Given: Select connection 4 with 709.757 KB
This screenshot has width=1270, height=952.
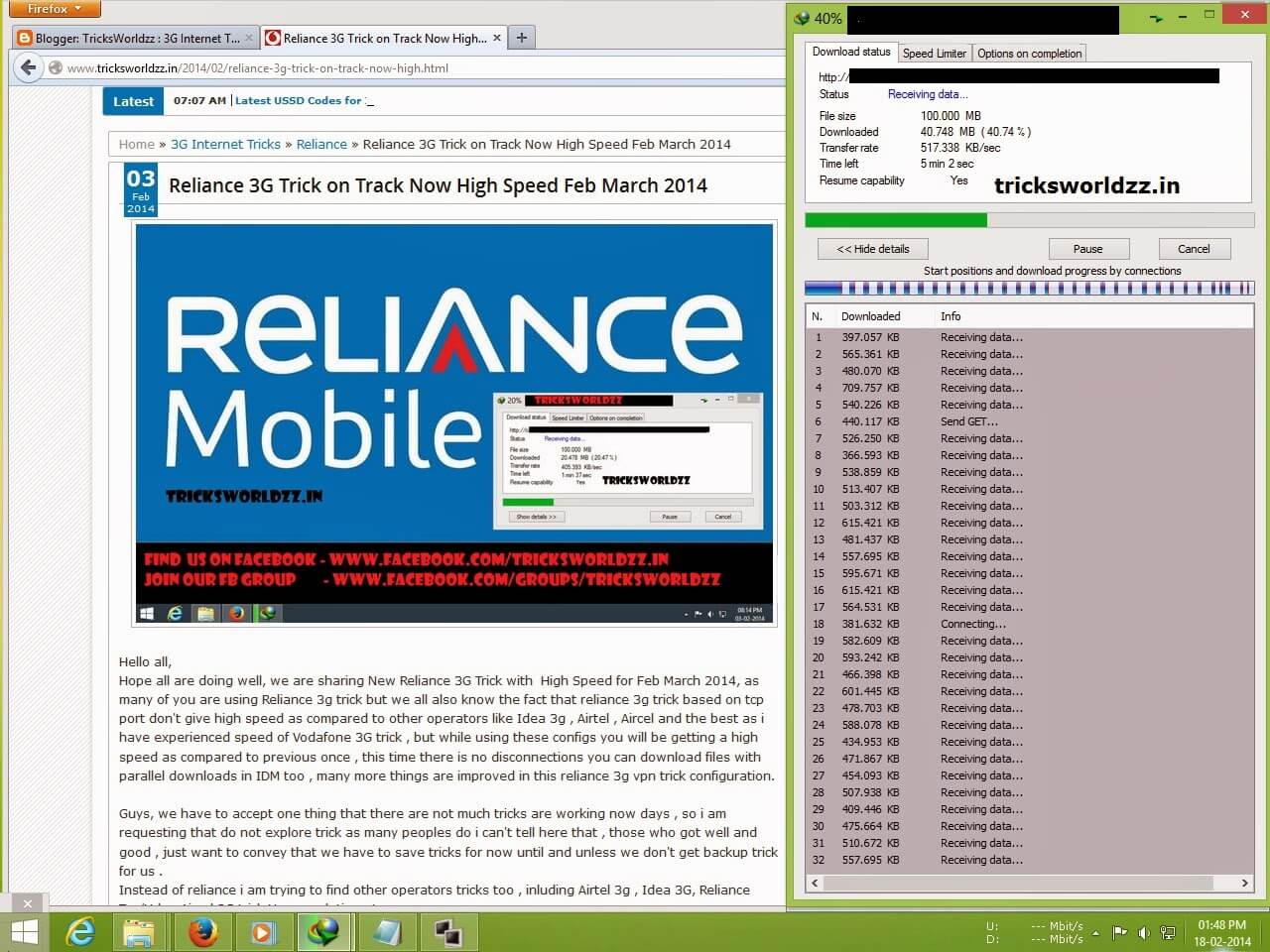Looking at the screenshot, I should pos(1029,388).
